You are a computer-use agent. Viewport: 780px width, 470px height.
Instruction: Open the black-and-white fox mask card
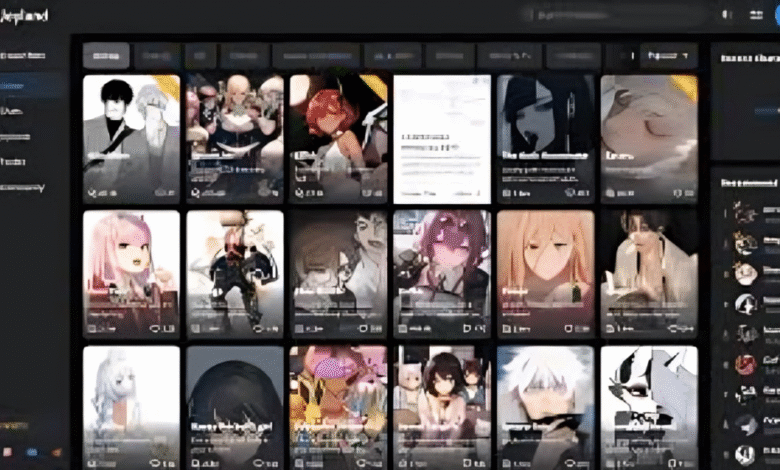649,408
